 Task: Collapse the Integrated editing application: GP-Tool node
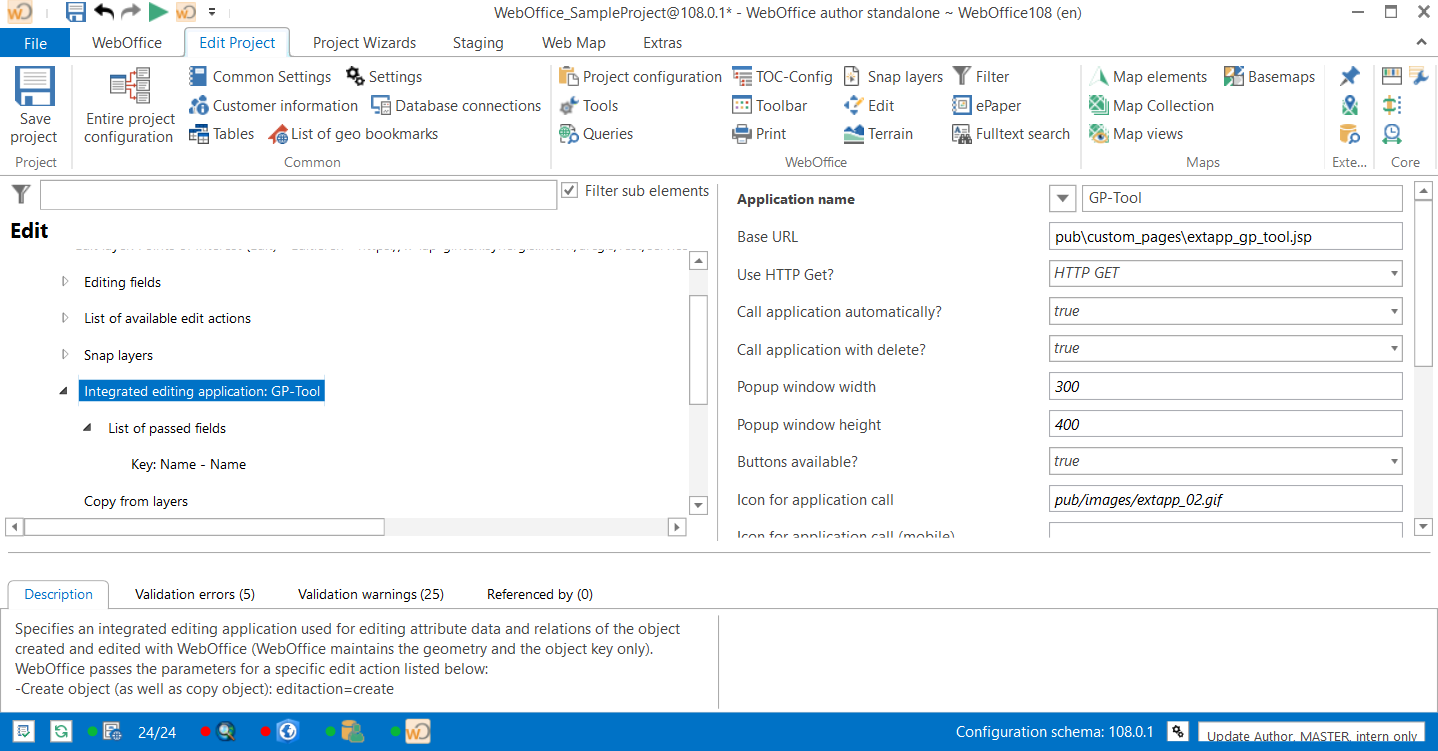click(x=64, y=390)
